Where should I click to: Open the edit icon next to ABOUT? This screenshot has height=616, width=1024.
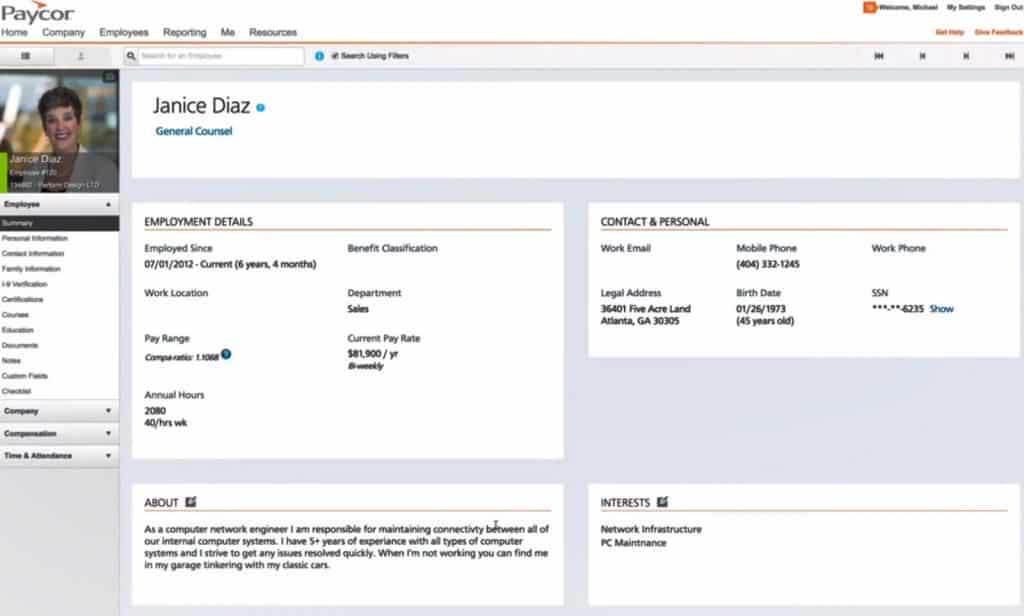190,503
